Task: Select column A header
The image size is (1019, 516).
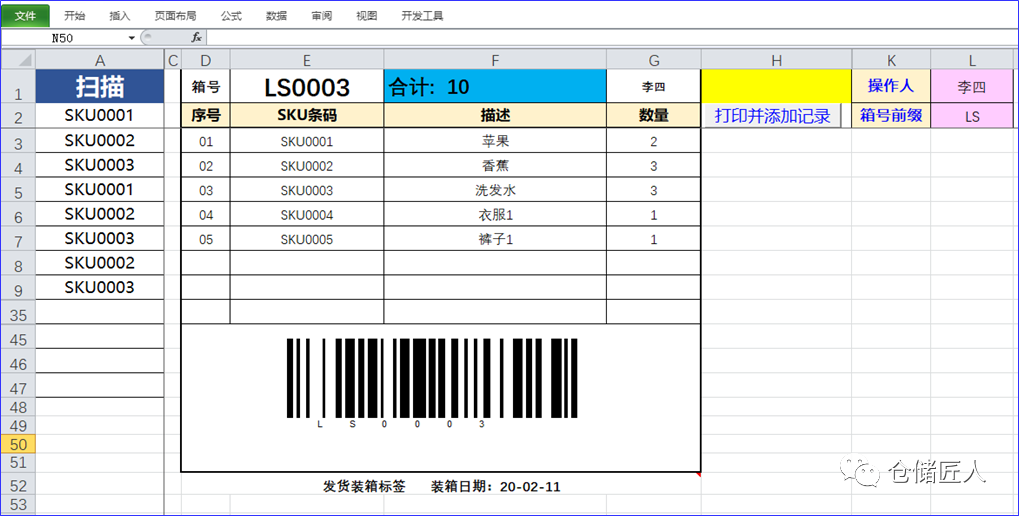Action: point(99,60)
